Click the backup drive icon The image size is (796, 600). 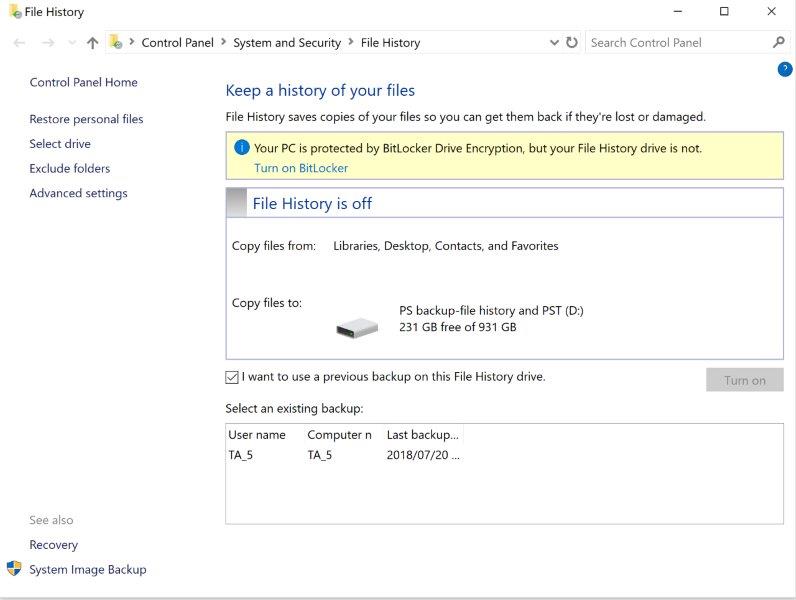[357, 326]
